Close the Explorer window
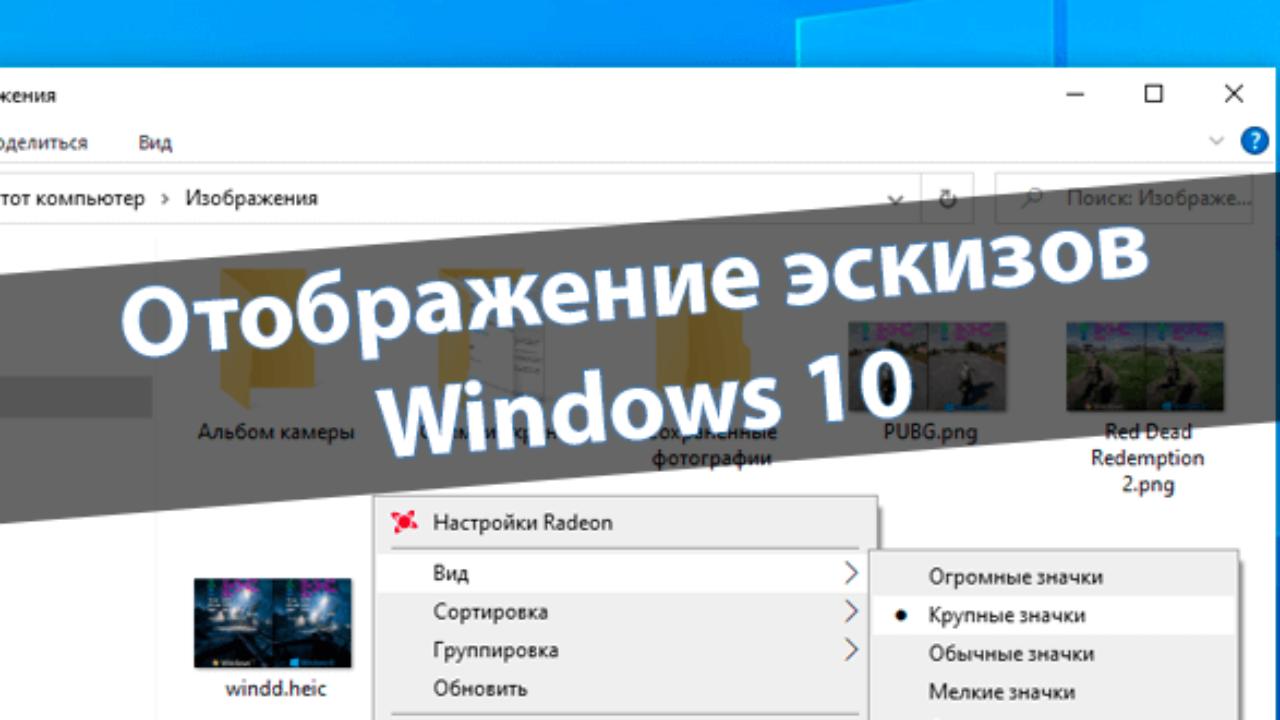The height and width of the screenshot is (720, 1280). 1234,94
